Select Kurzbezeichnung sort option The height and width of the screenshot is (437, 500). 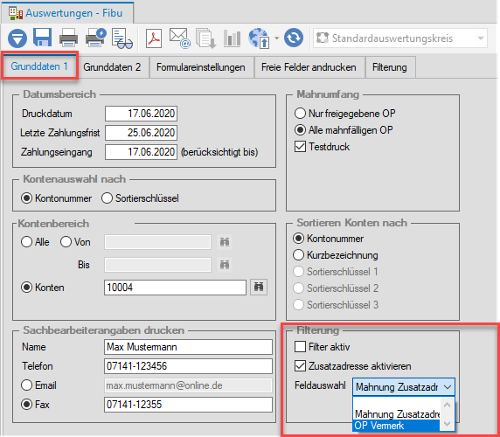pos(299,255)
